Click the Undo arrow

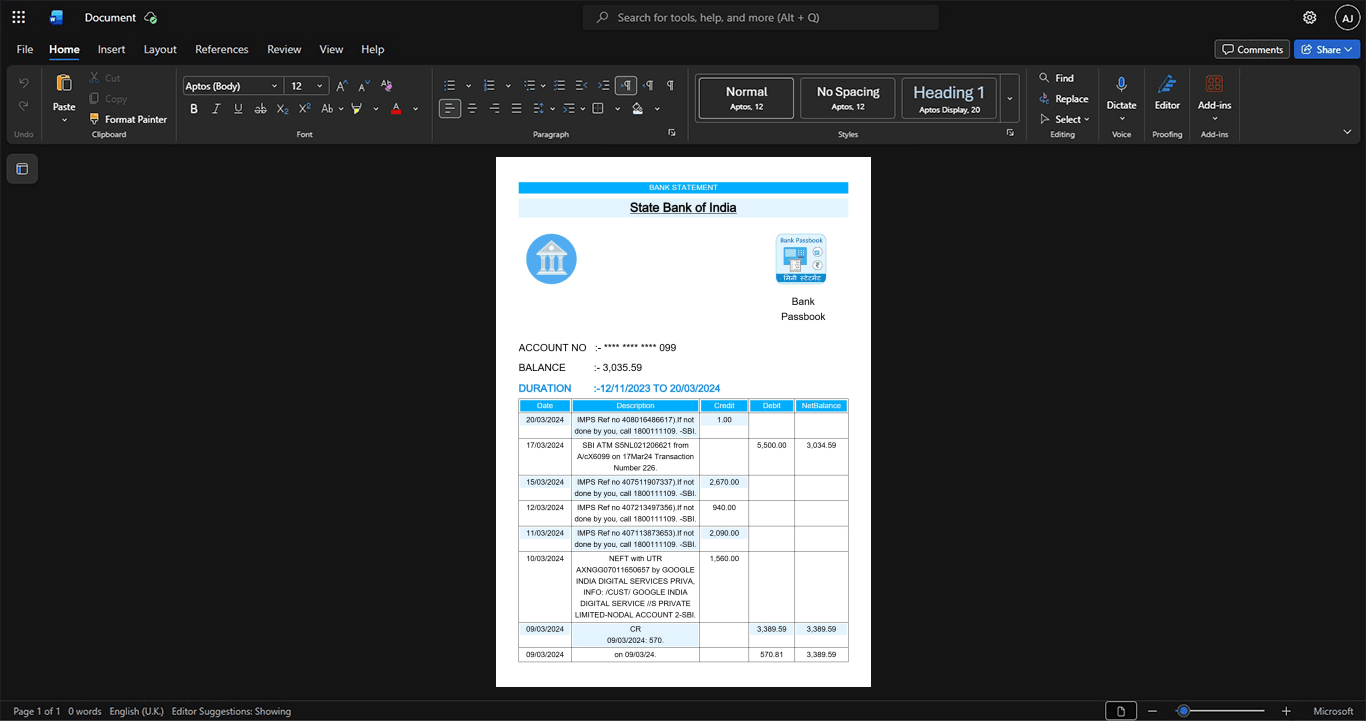coord(24,83)
